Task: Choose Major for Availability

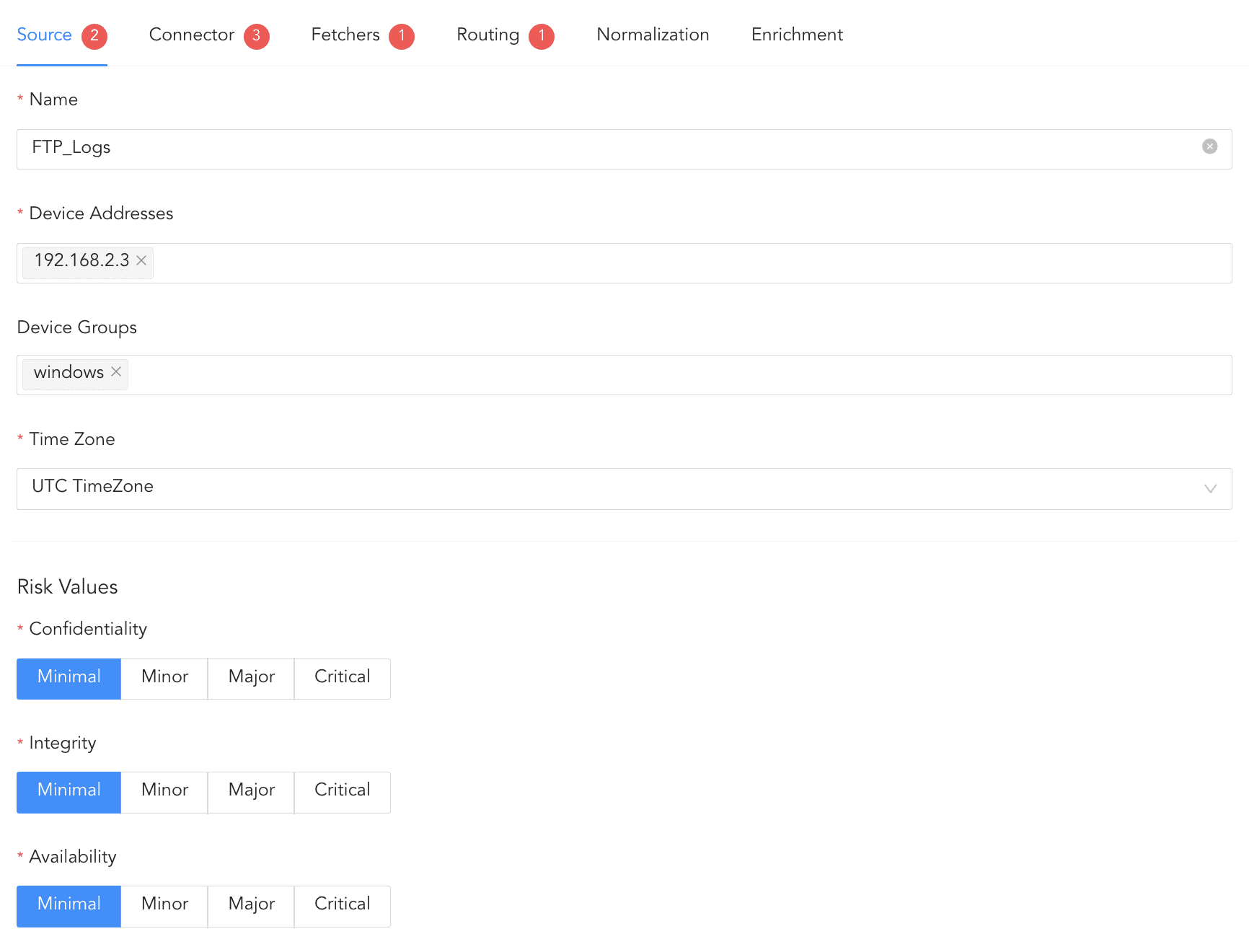Action: 251,905
